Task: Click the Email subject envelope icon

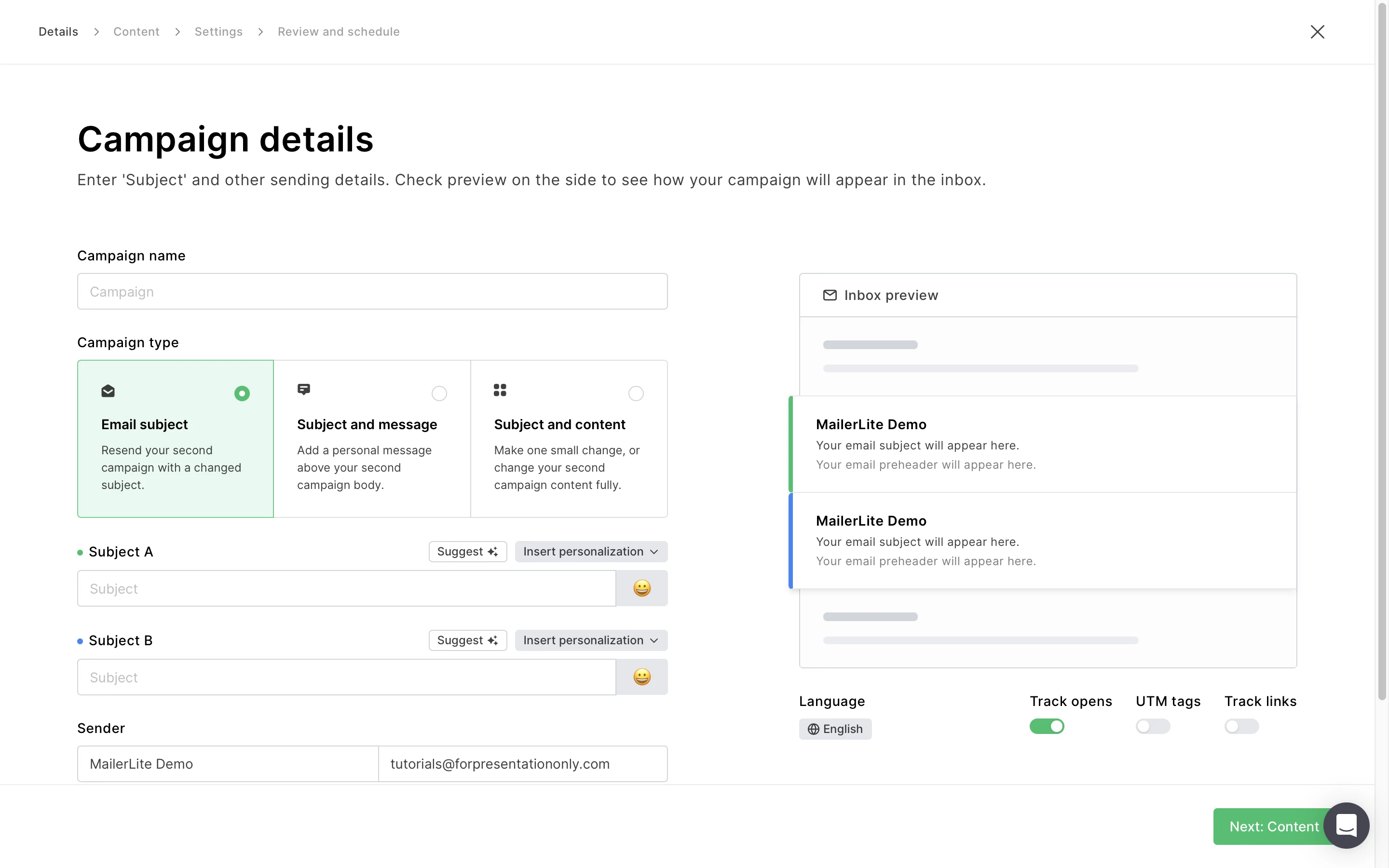Action: (x=108, y=392)
